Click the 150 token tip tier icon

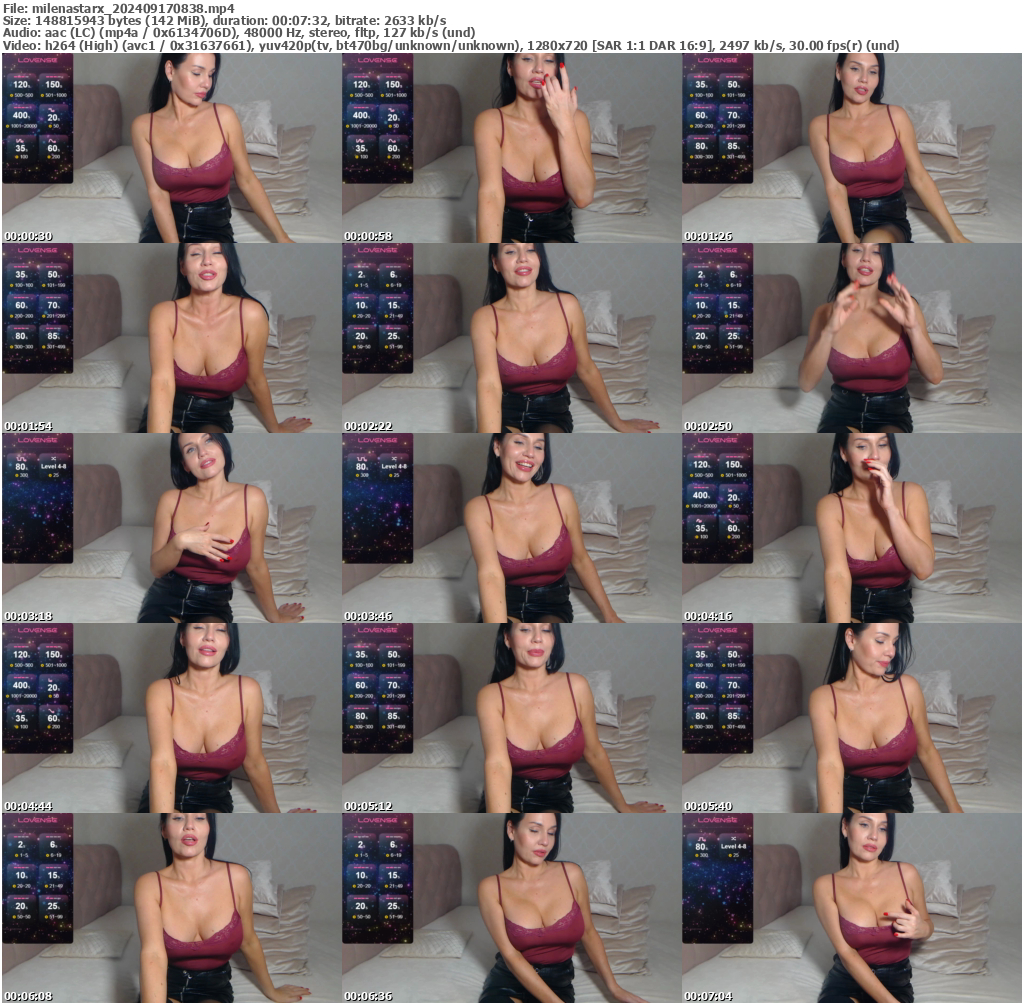[52, 85]
